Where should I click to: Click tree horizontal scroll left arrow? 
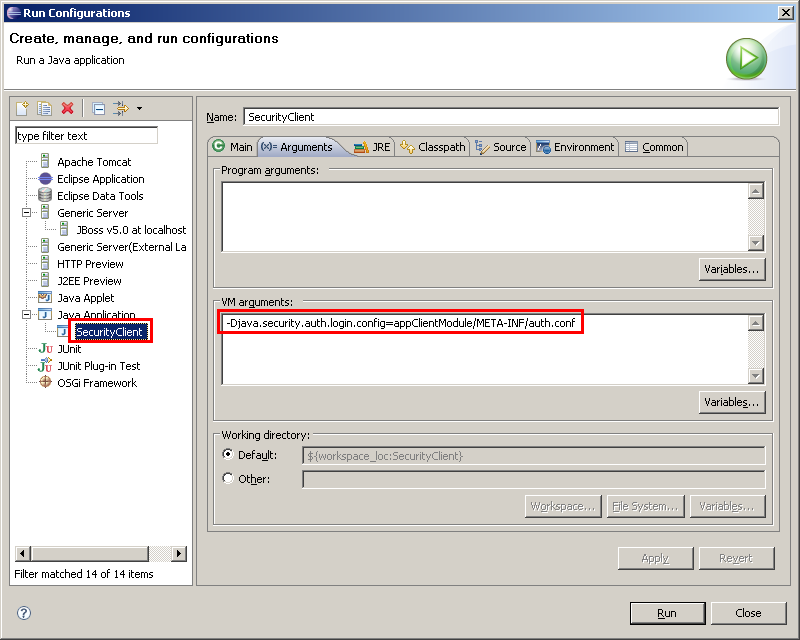[x=22, y=553]
